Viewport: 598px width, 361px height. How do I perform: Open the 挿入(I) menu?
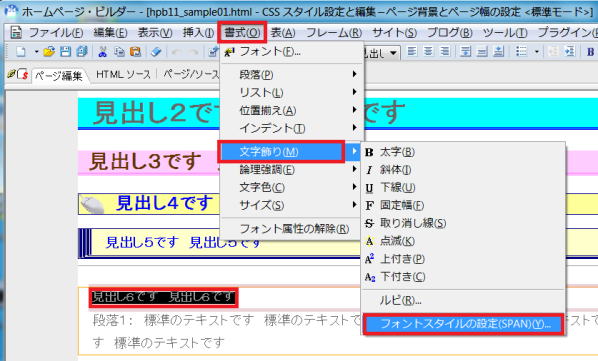[x=198, y=33]
